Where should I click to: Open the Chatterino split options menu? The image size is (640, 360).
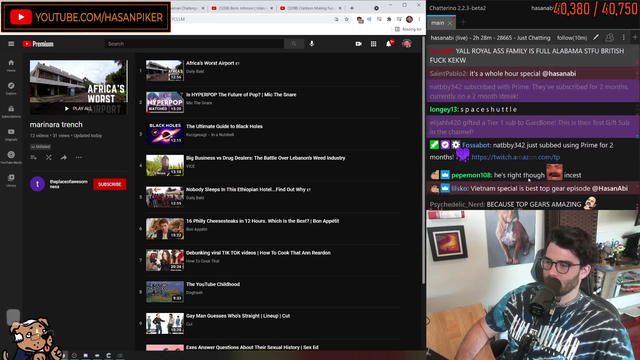tap(623, 38)
